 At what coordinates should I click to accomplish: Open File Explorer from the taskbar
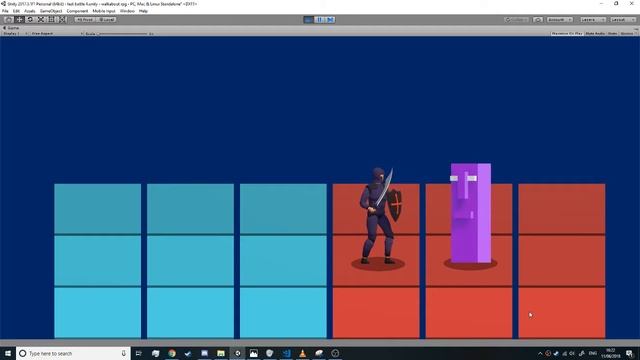coord(221,353)
